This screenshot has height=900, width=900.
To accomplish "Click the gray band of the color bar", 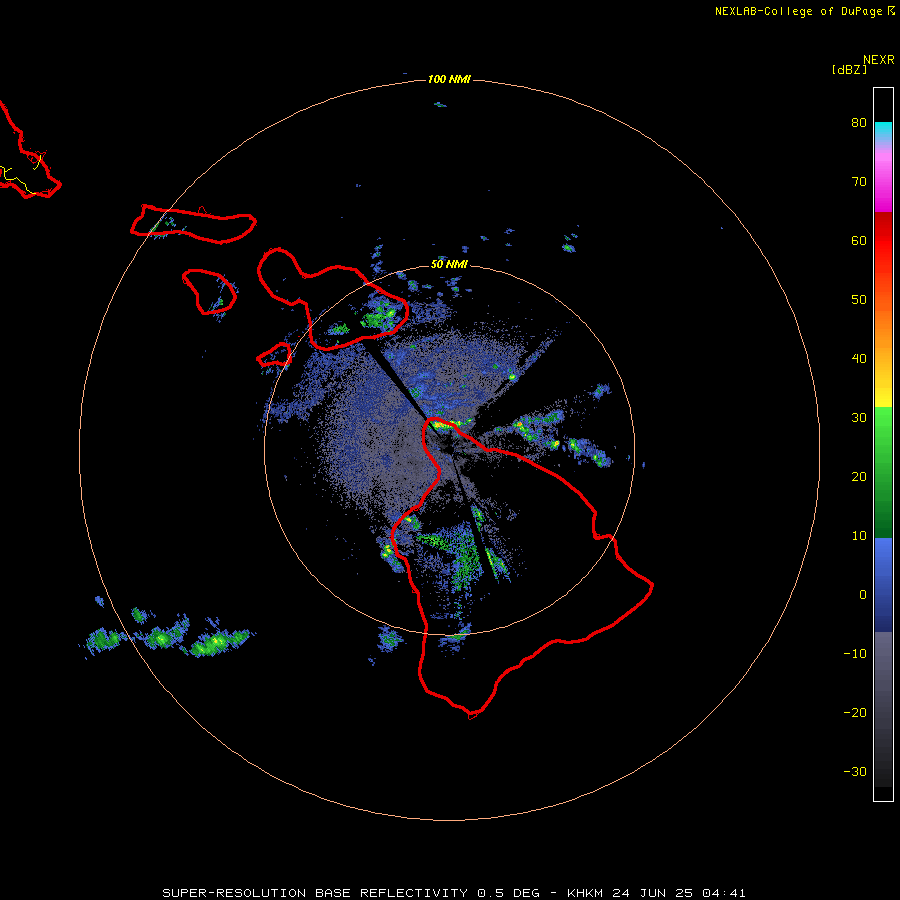I will click(883, 683).
